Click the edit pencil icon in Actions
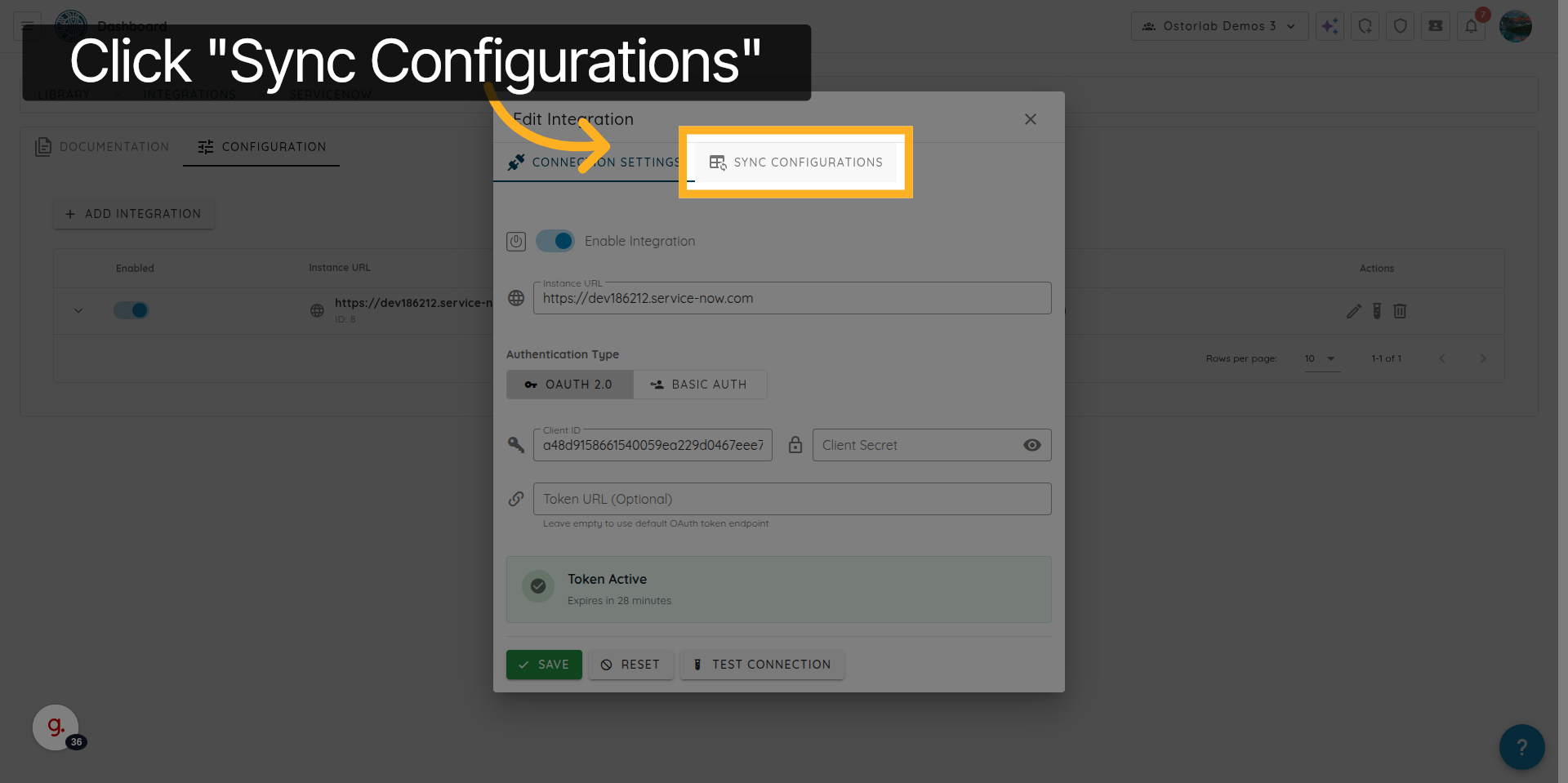 pyautogui.click(x=1353, y=311)
